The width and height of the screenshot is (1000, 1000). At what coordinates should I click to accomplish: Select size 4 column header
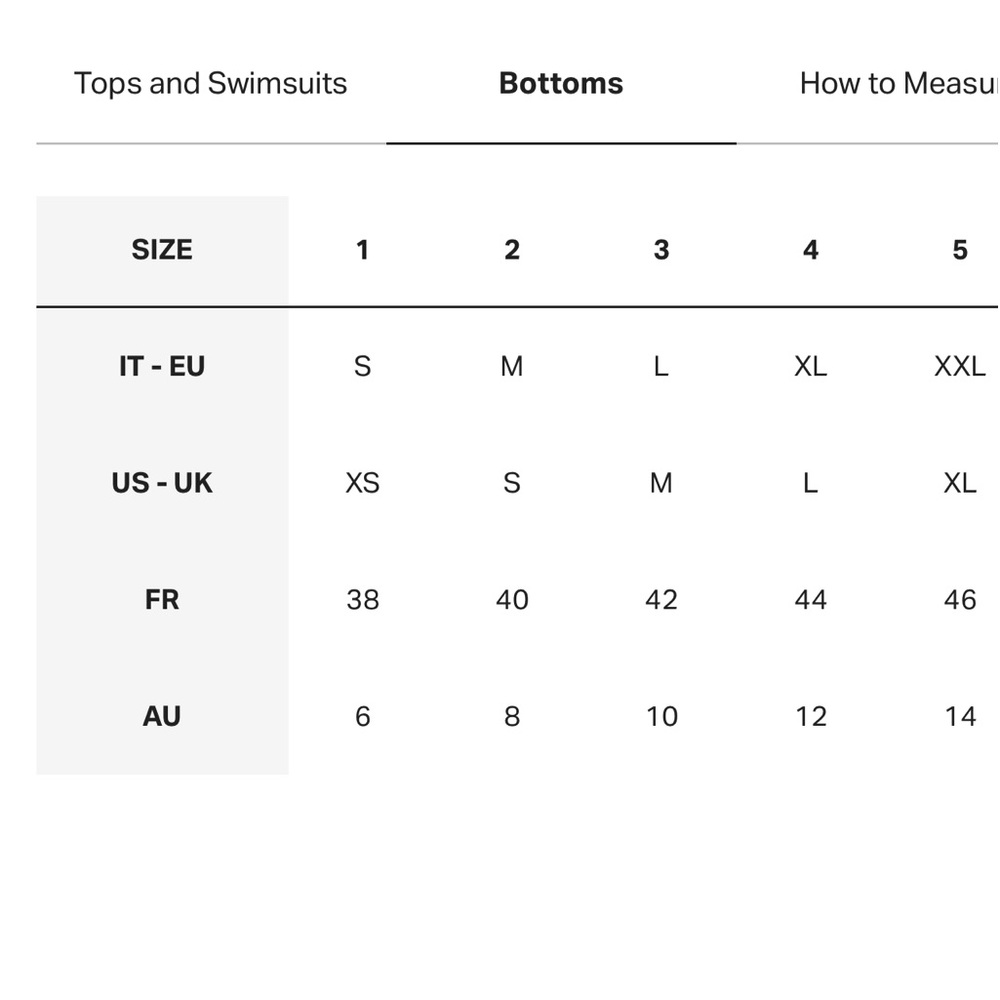pyautogui.click(x=811, y=250)
